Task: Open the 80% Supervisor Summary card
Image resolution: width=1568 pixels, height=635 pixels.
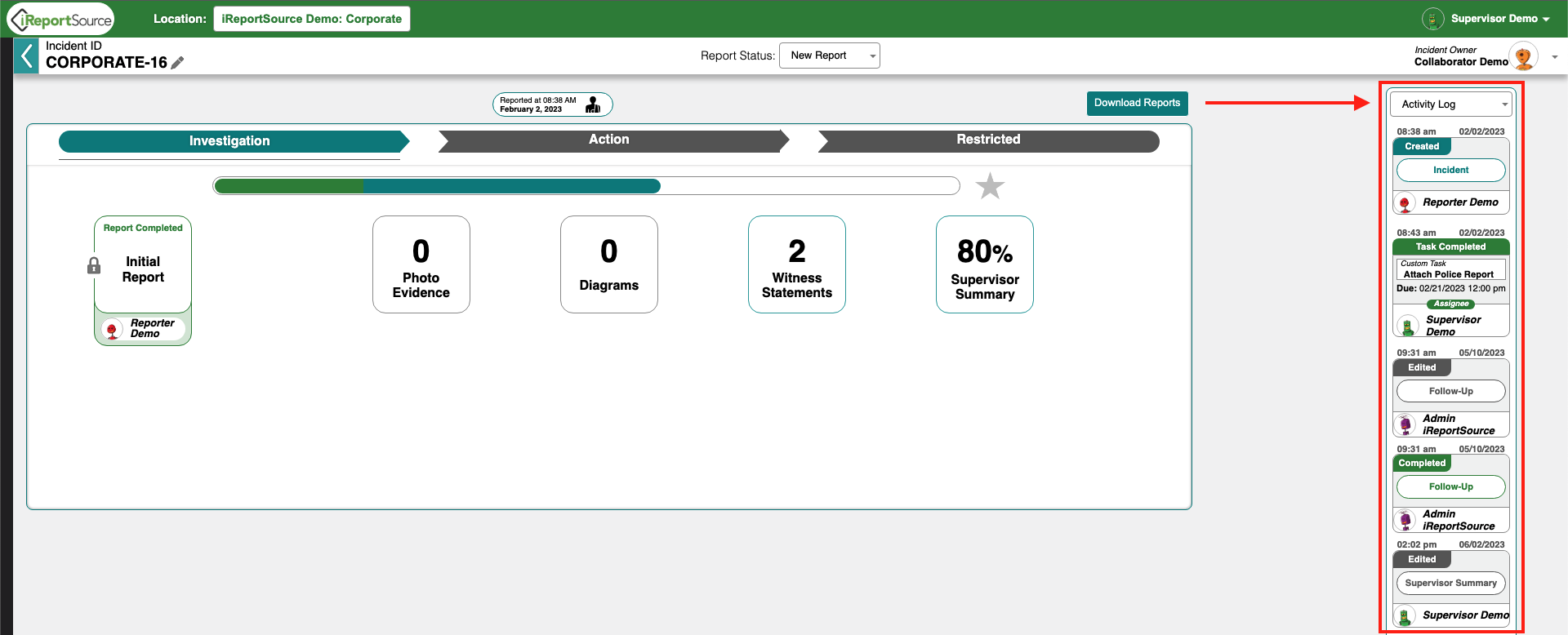Action: (985, 264)
